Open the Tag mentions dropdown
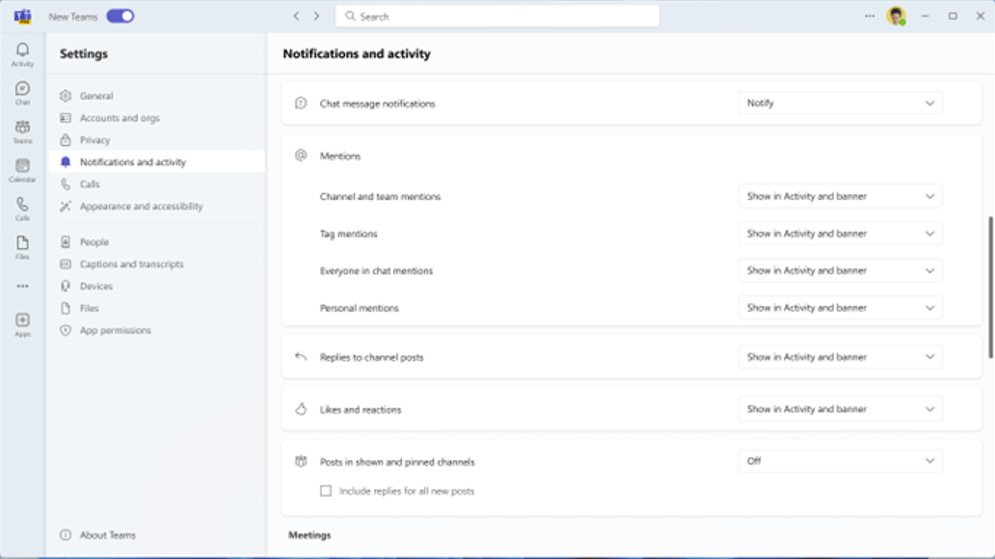 coord(840,234)
